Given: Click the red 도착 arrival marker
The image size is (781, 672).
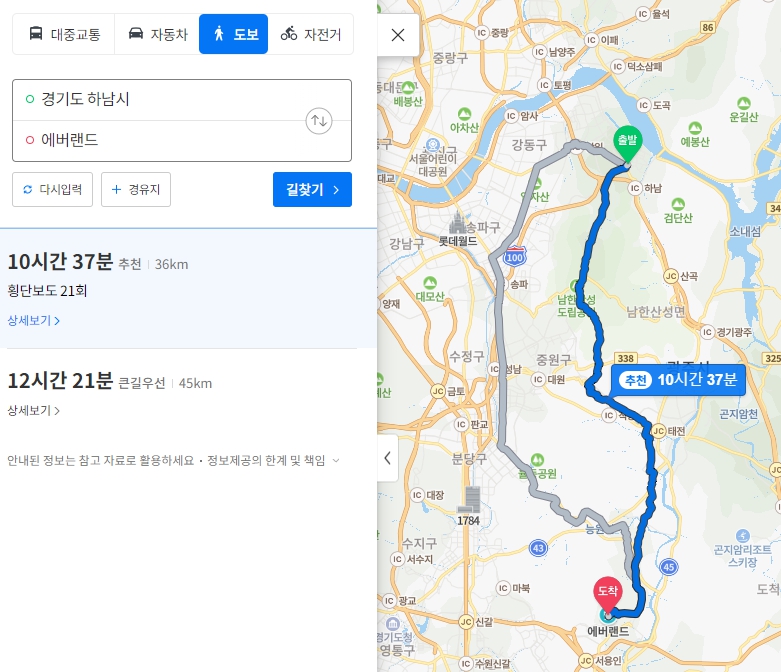Looking at the screenshot, I should pyautogui.click(x=608, y=595).
